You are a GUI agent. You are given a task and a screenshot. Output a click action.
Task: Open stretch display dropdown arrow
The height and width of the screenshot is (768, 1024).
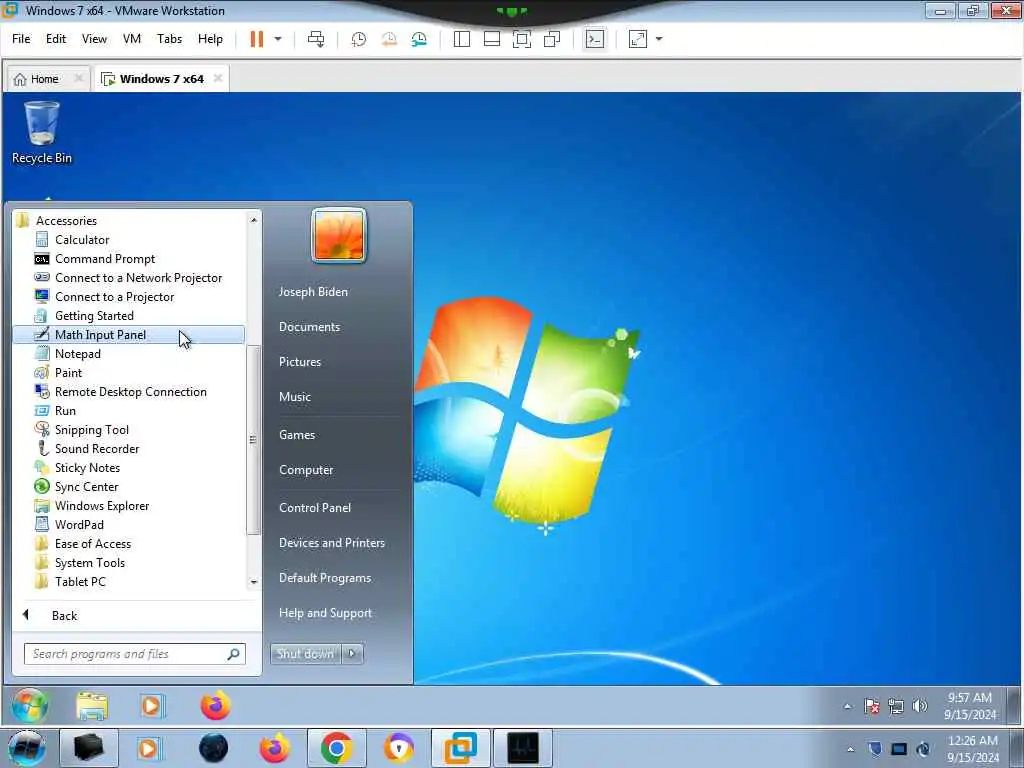(x=659, y=39)
